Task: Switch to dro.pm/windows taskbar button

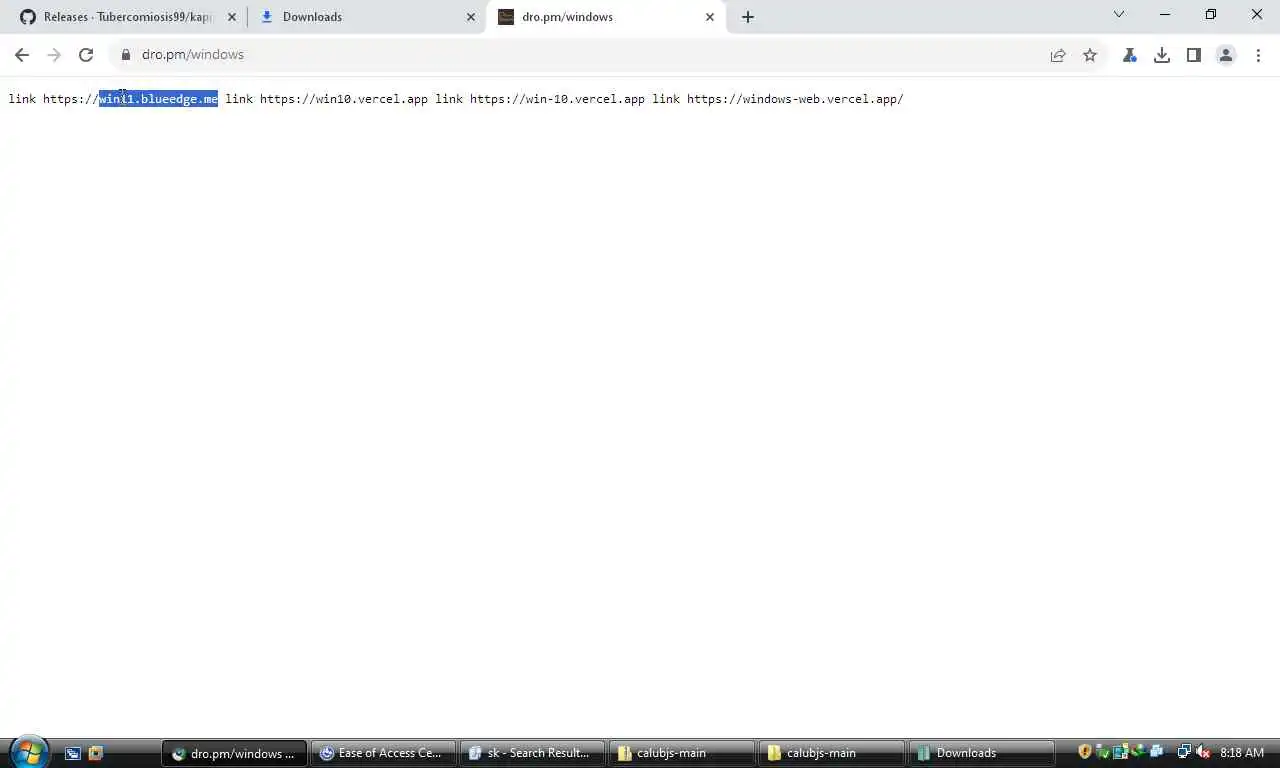Action: click(234, 753)
